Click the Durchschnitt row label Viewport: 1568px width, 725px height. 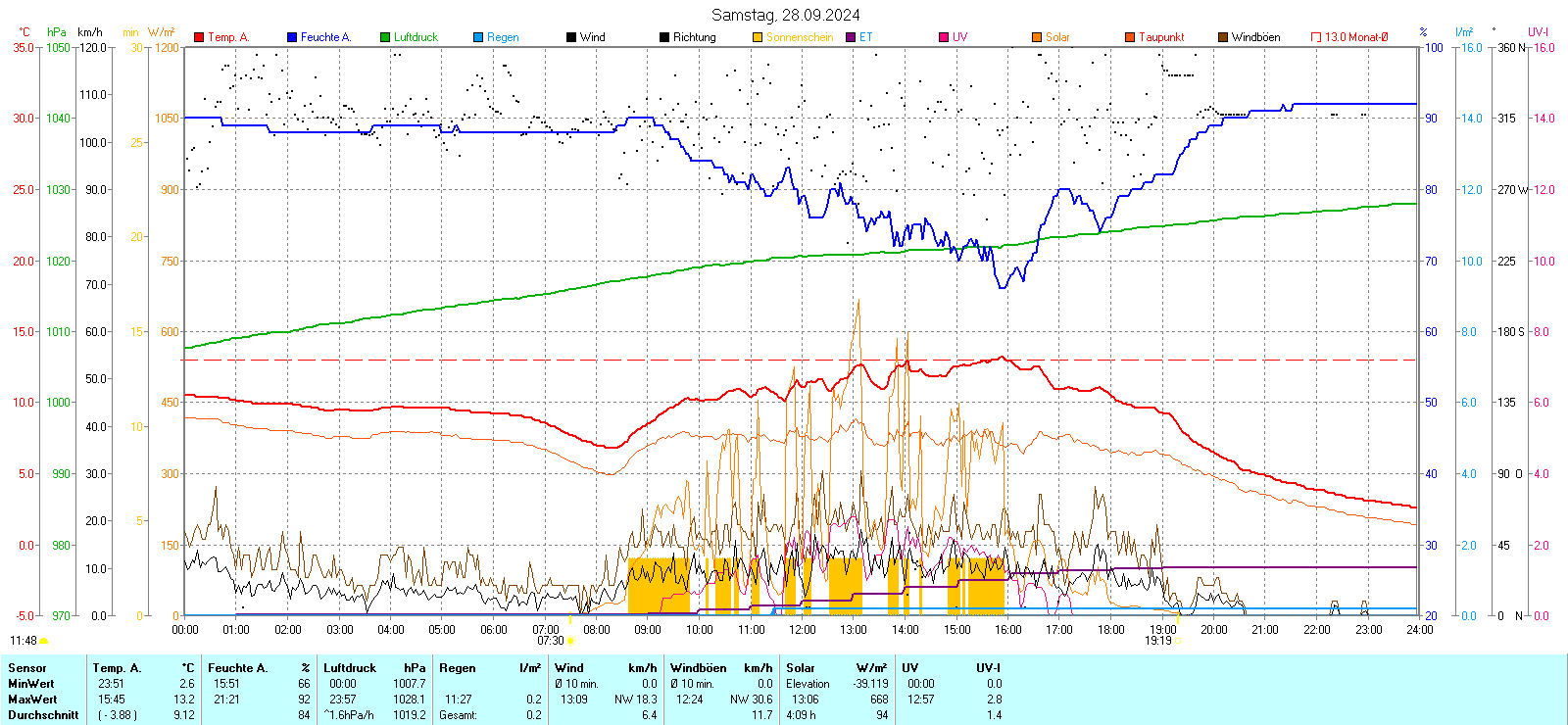click(x=43, y=715)
